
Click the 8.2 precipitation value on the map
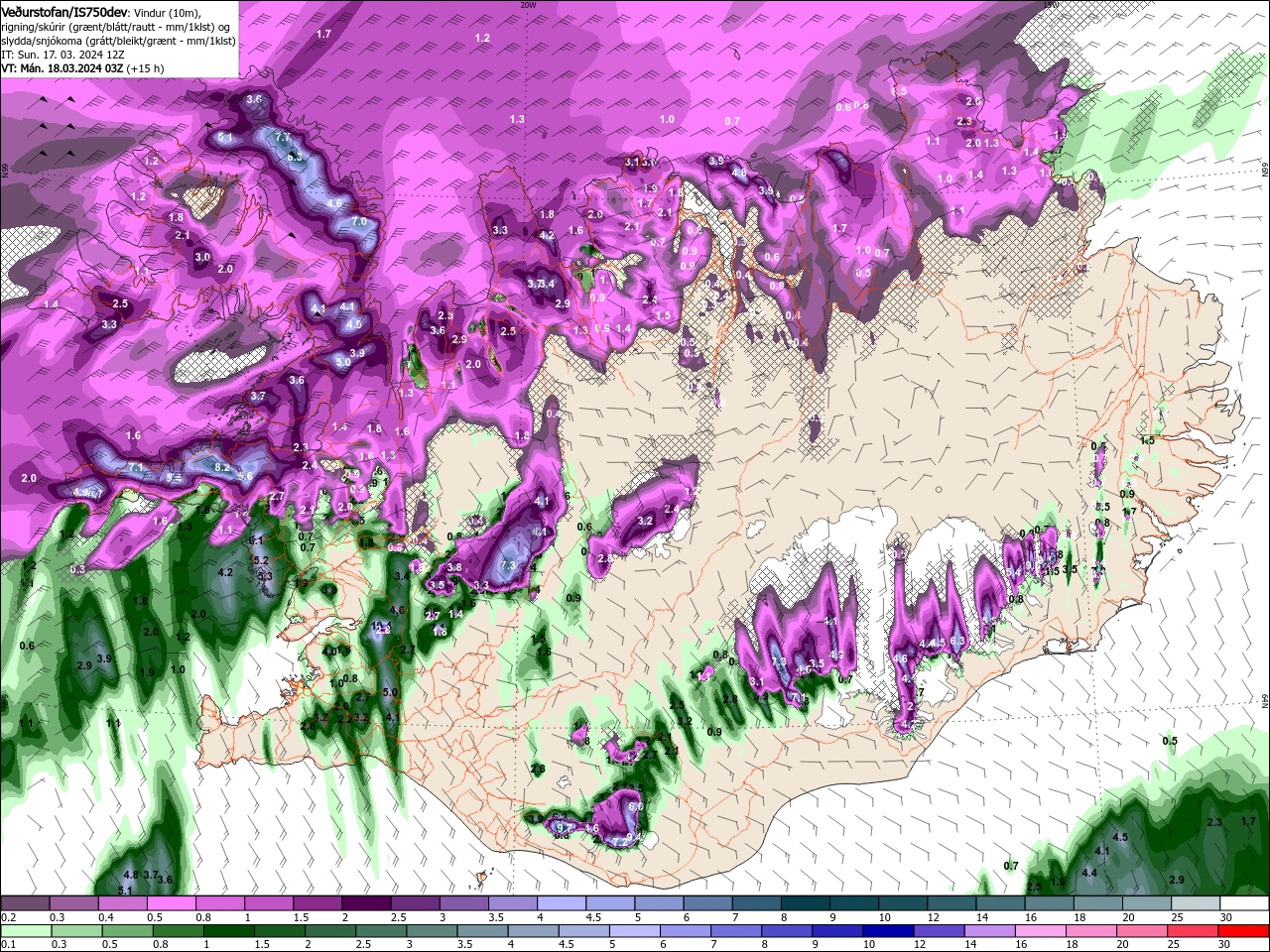(x=222, y=467)
